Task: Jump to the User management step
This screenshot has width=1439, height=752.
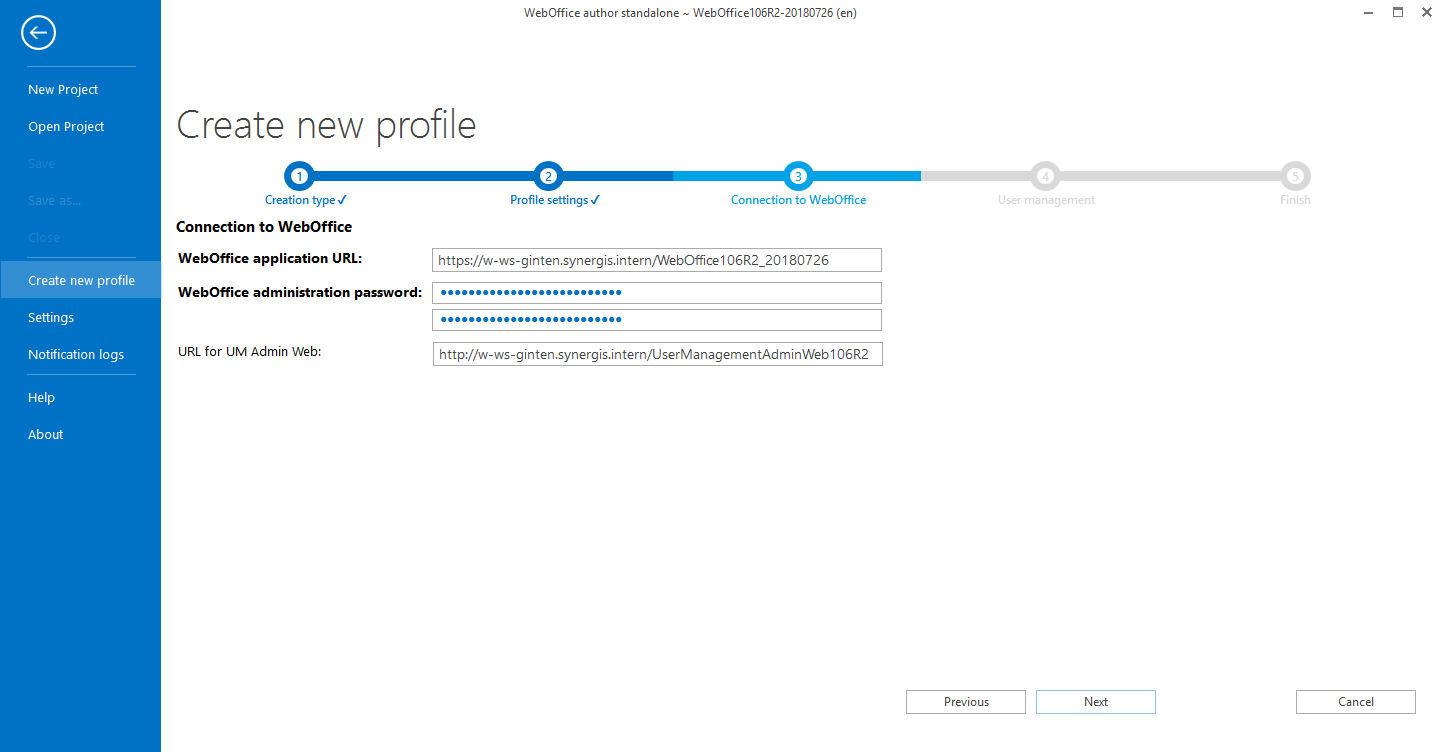Action: point(1045,175)
